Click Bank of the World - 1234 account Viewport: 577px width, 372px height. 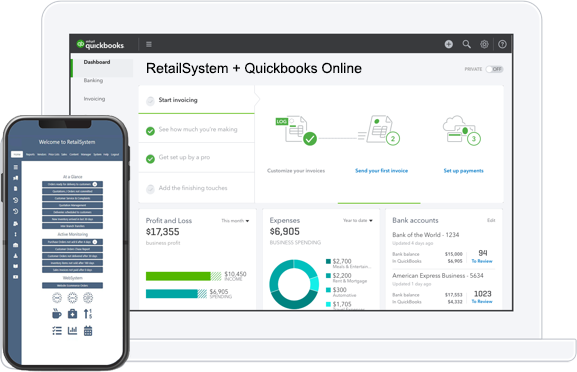[425, 235]
